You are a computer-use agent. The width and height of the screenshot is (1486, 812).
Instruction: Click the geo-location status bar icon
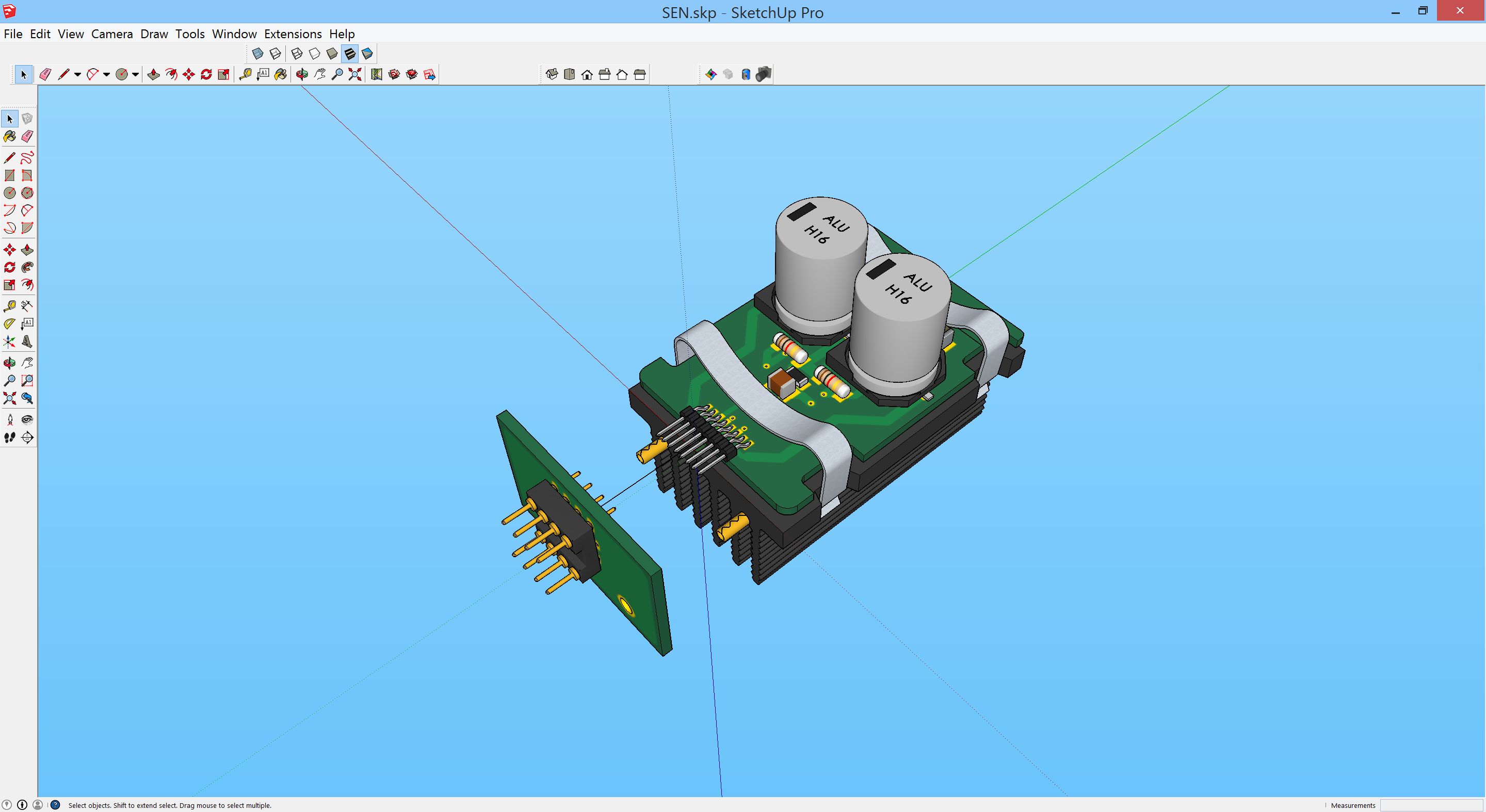click(7, 805)
